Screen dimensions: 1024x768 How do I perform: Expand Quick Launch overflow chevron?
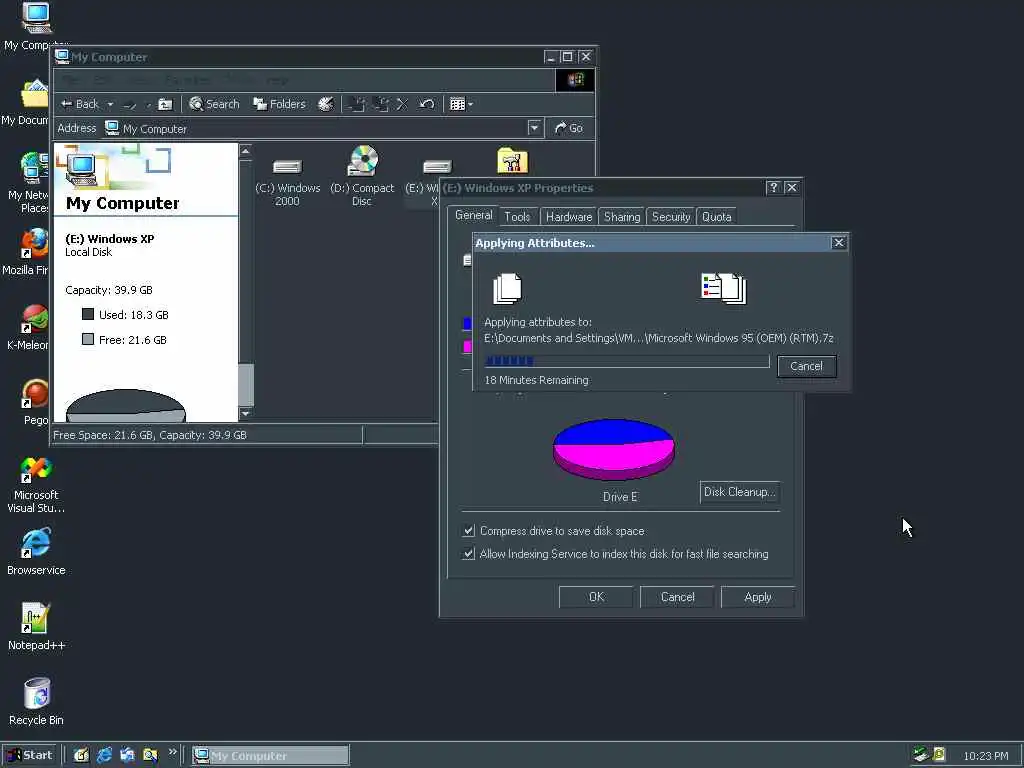[x=172, y=752]
